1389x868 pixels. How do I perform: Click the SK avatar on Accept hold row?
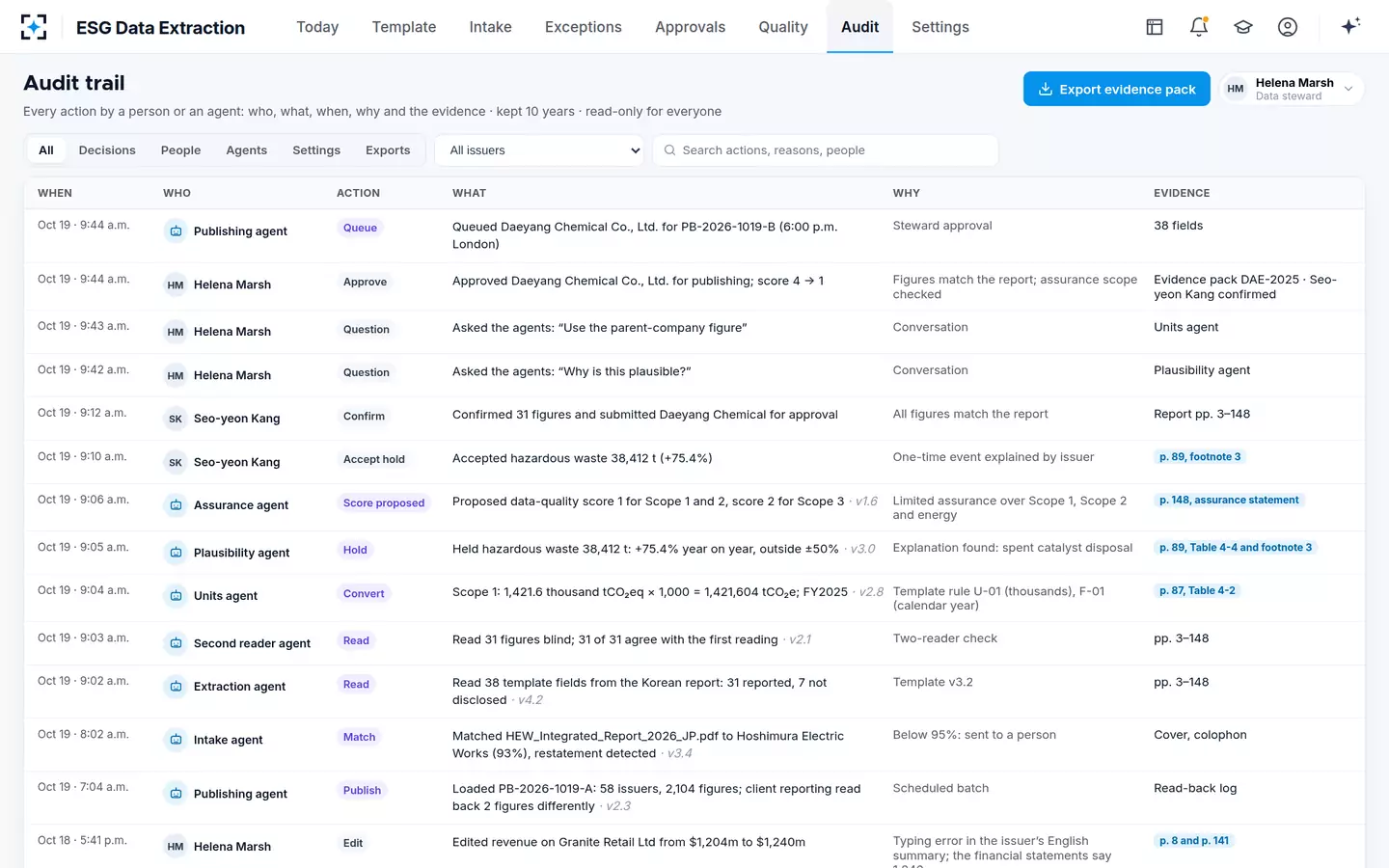(176, 462)
